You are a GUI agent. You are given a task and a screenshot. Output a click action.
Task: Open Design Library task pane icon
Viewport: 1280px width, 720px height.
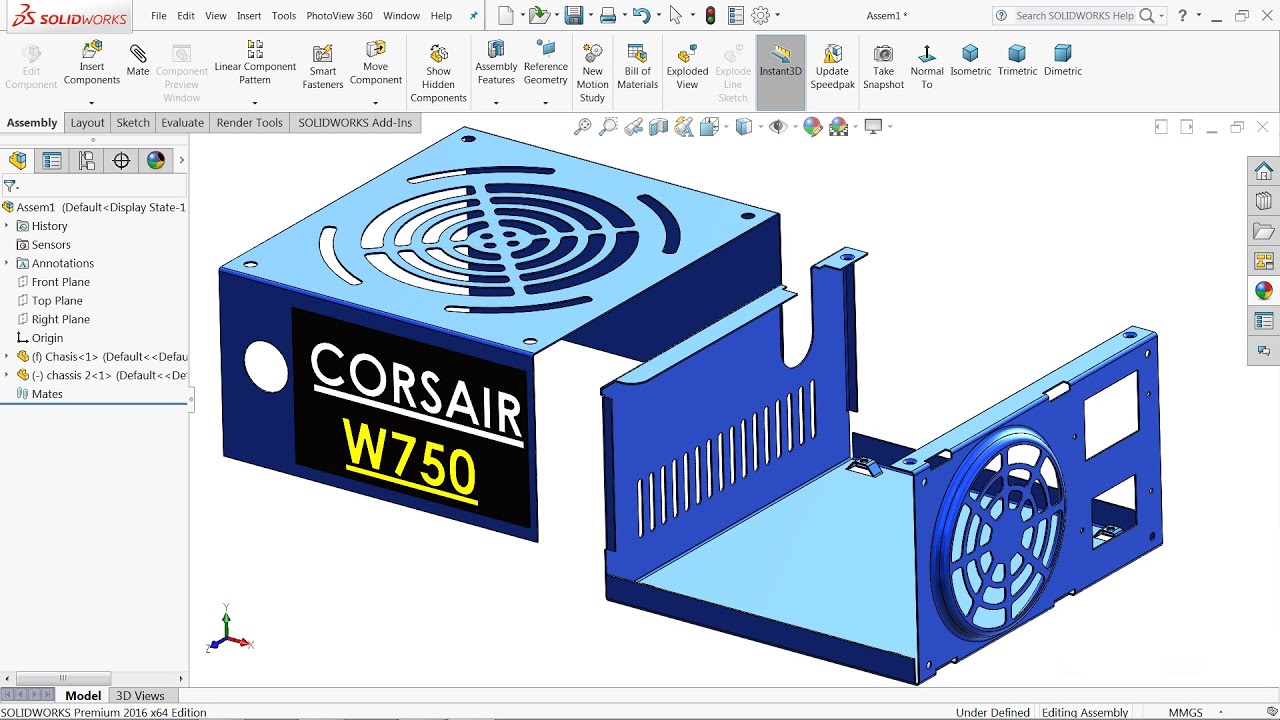click(x=1264, y=201)
